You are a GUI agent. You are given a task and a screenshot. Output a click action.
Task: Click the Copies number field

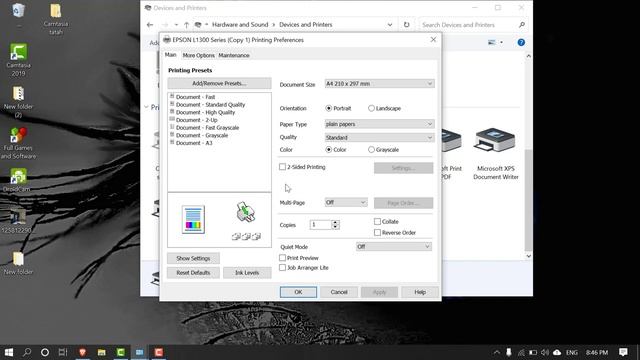tap(320, 224)
